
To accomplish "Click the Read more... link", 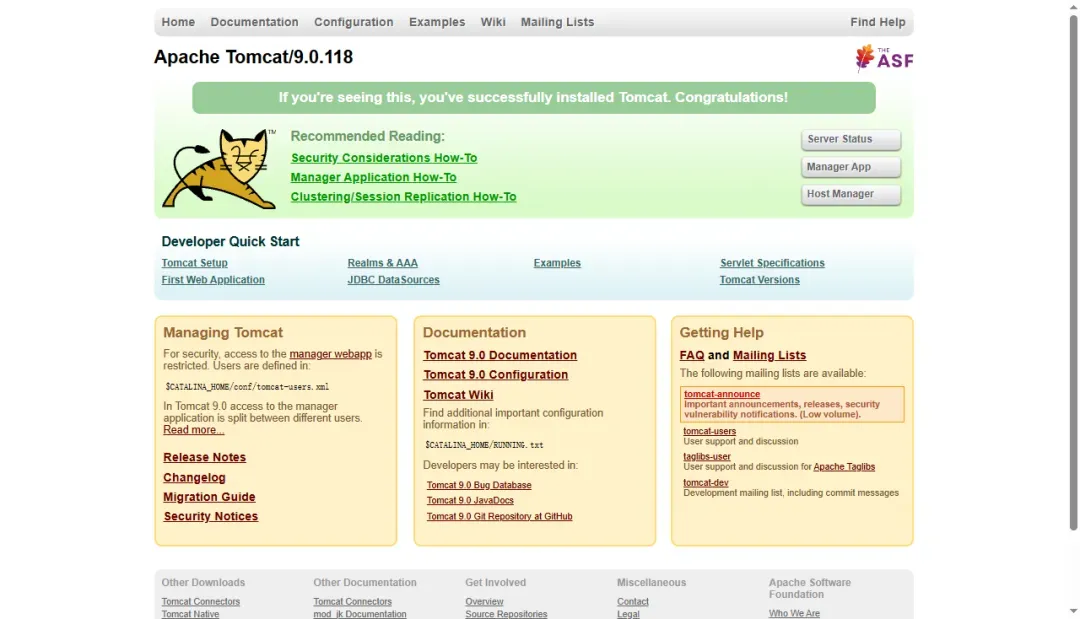I will pos(194,430).
